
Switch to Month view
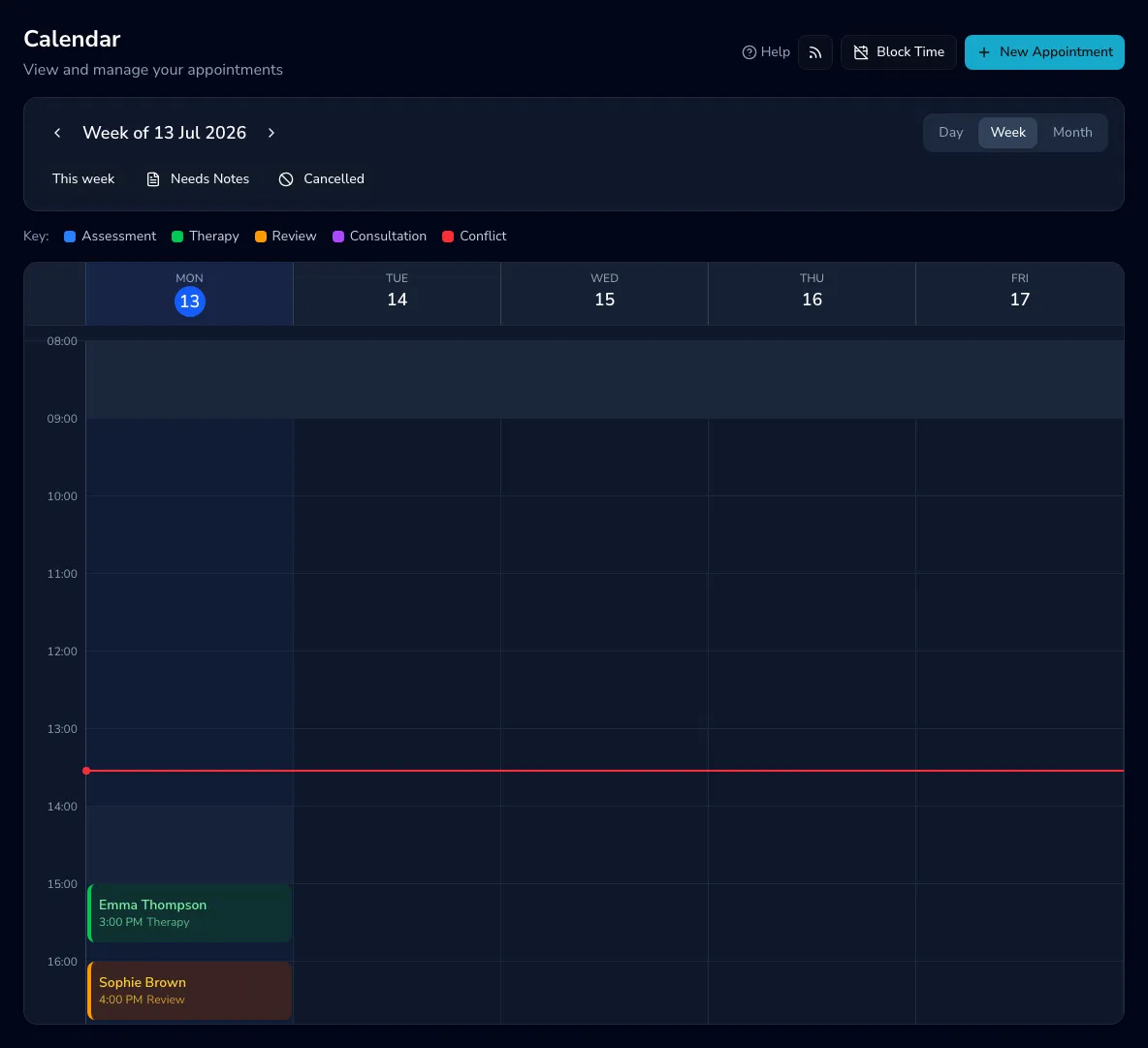1071,133
